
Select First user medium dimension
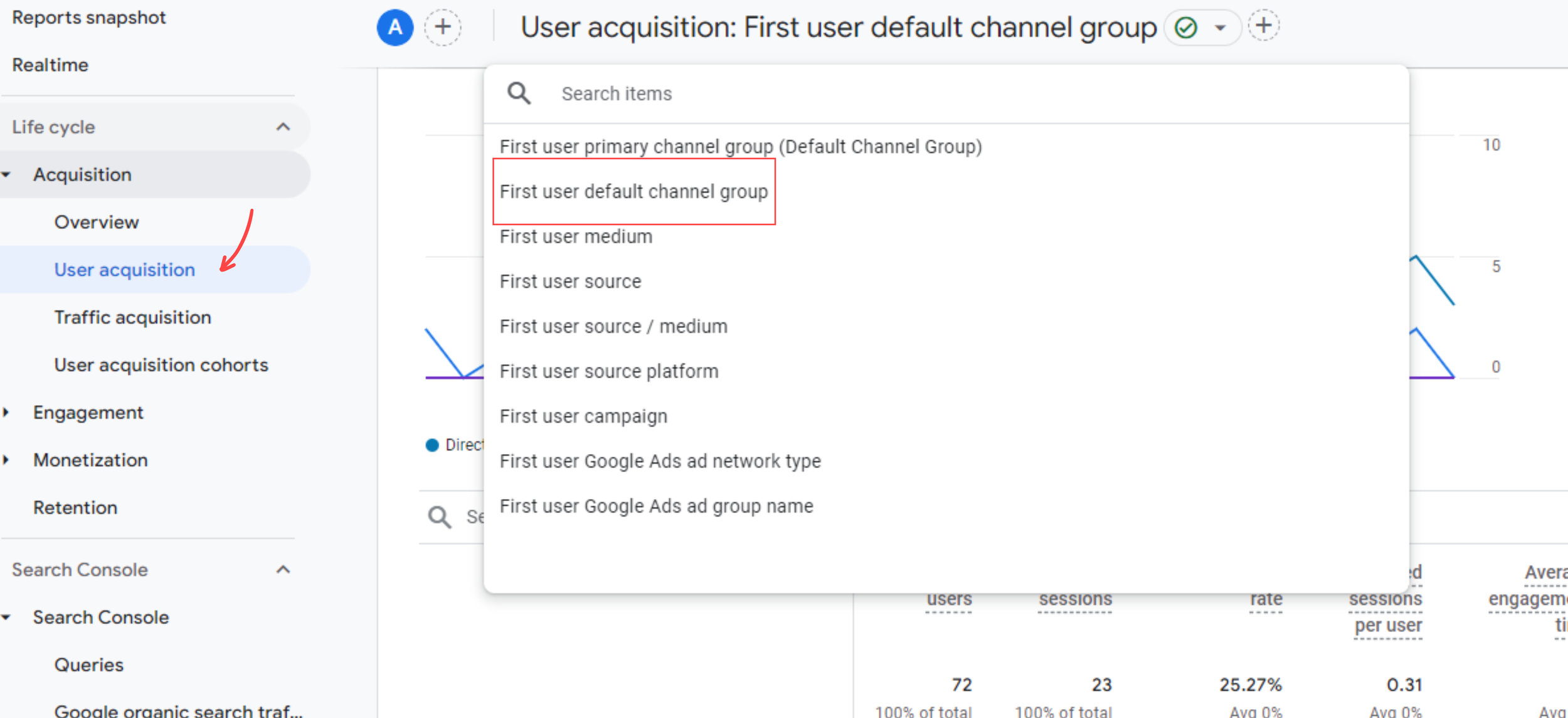coord(576,236)
